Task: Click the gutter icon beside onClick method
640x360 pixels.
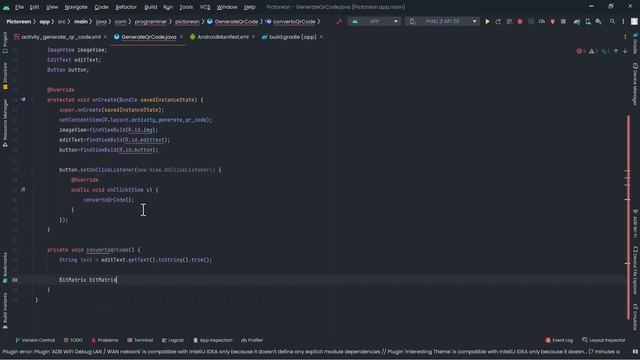Action: (23, 190)
